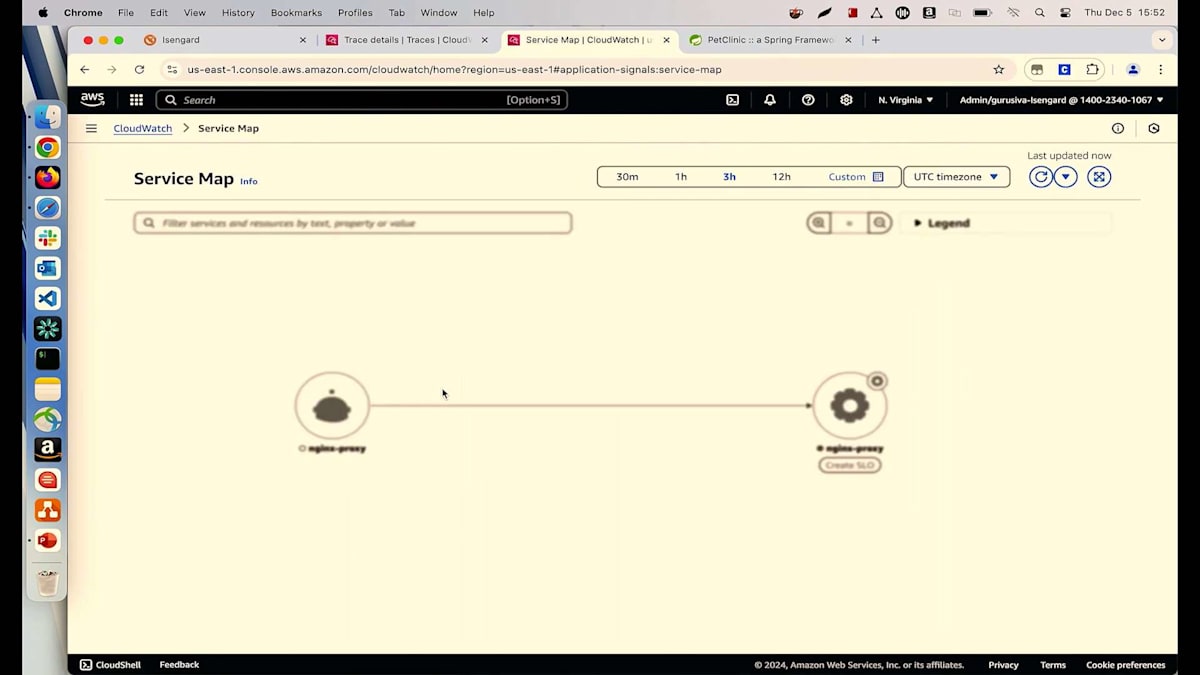Click the Create SLO button
The width and height of the screenshot is (1200, 675).
pyautogui.click(x=850, y=465)
